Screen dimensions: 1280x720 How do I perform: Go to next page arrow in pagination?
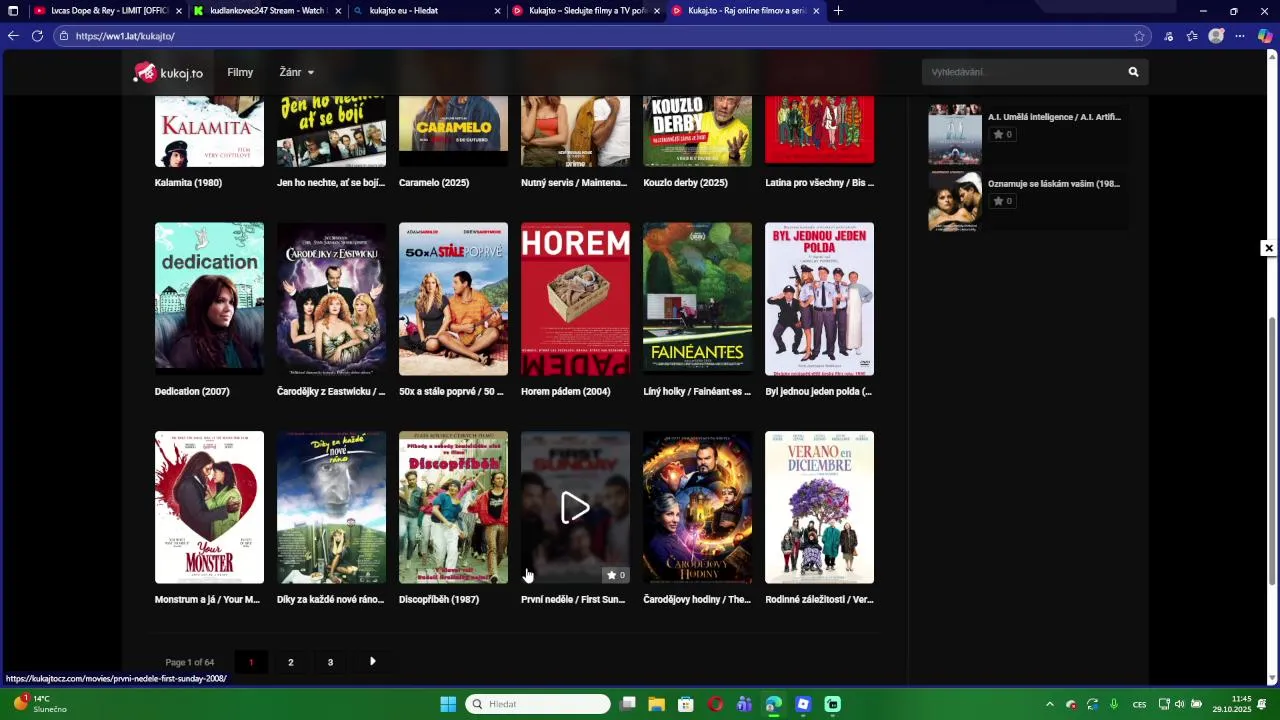(x=372, y=661)
